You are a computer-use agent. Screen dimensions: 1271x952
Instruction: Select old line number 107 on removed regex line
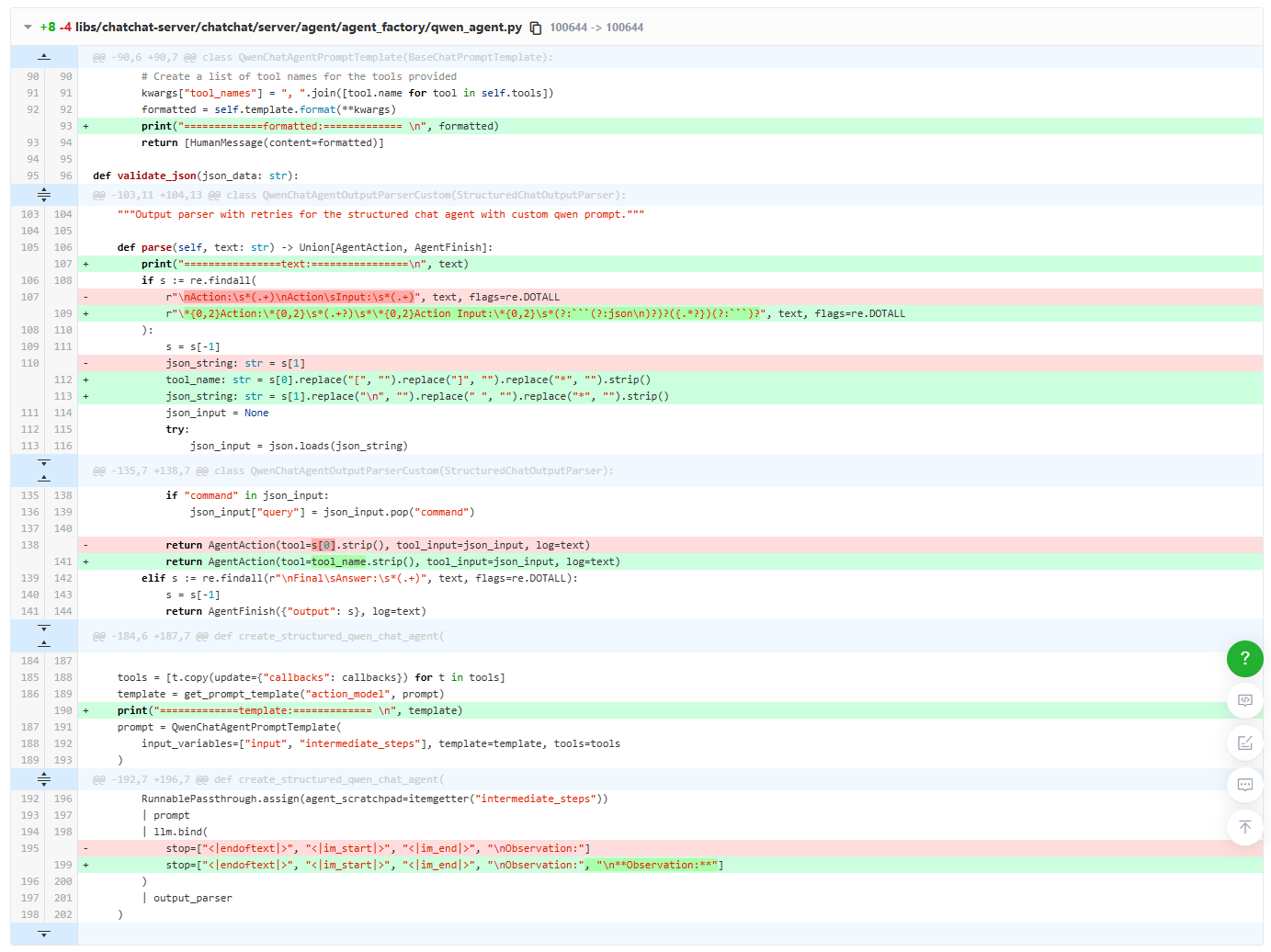30,297
